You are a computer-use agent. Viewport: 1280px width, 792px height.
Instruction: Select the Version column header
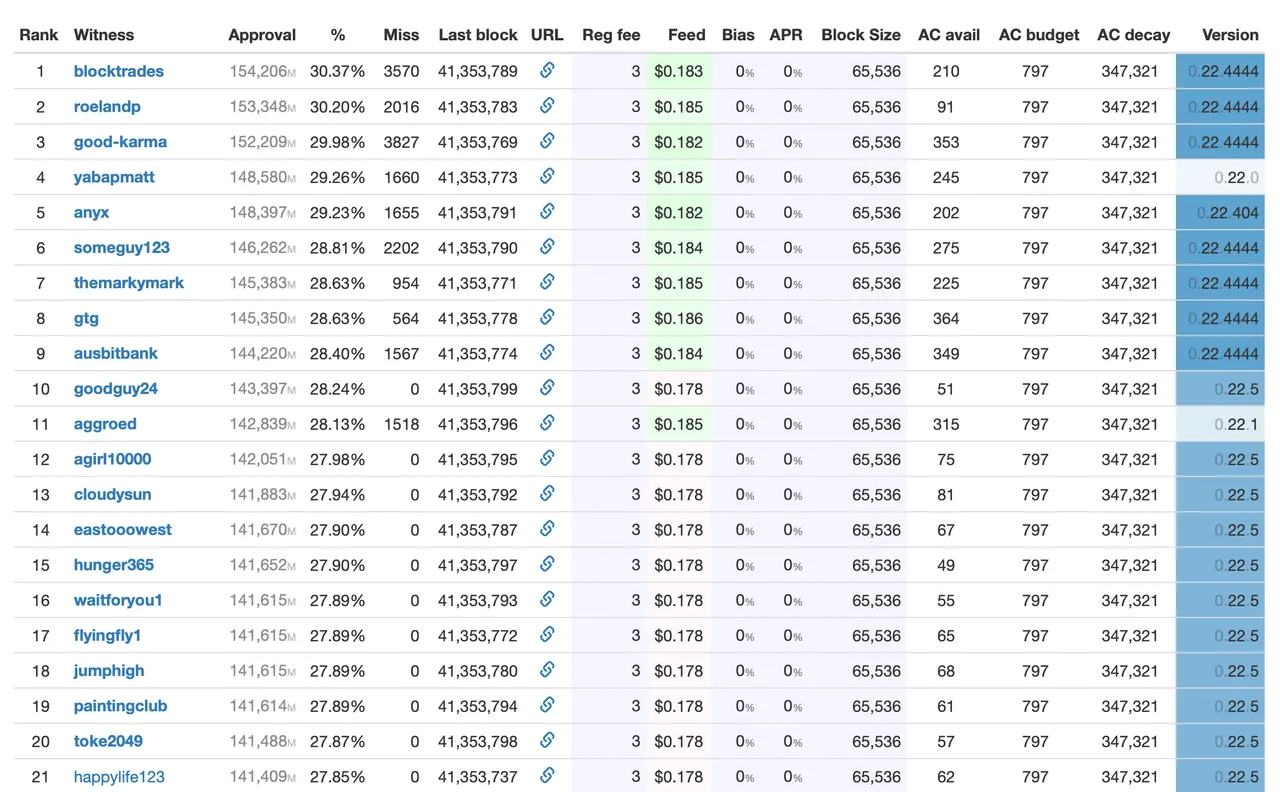1230,35
